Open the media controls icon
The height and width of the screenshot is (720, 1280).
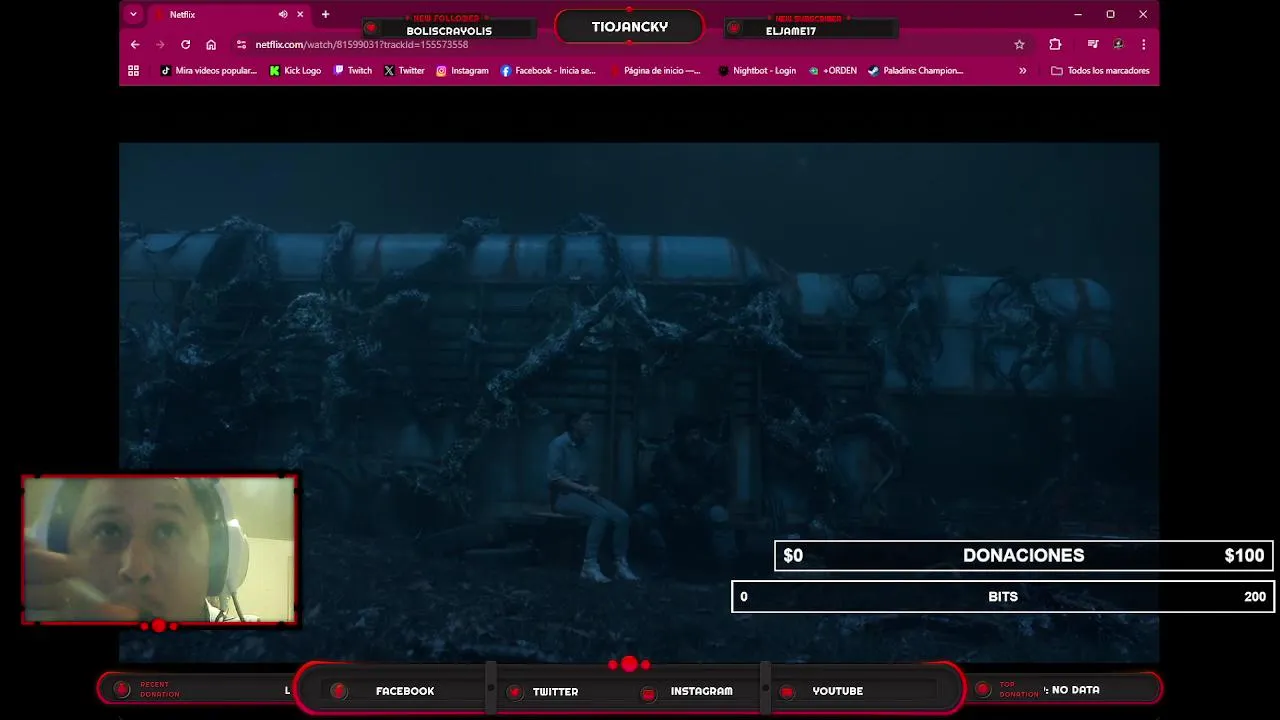pos(1093,44)
